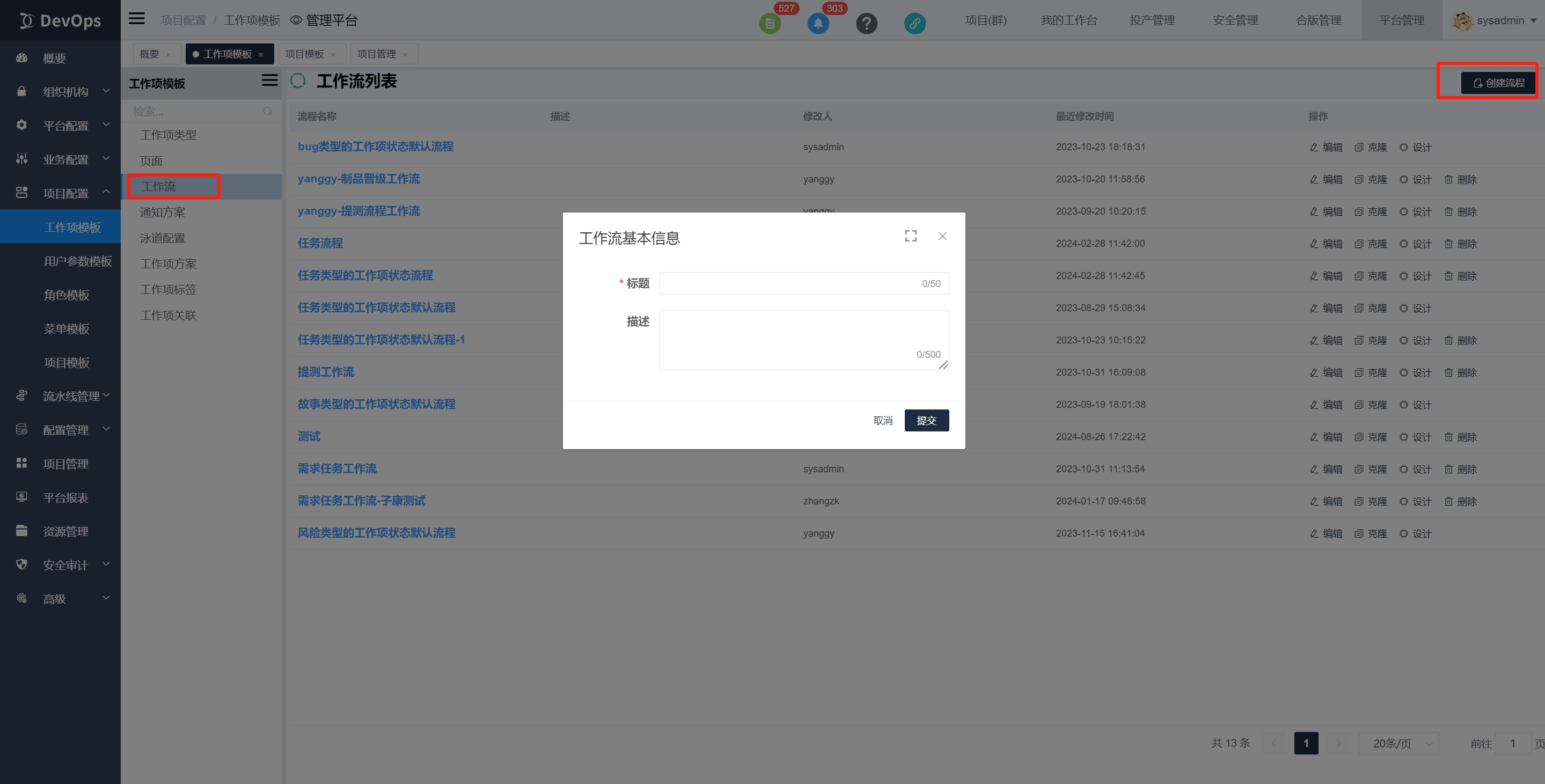This screenshot has width=1545, height=784.
Task: Toggle the hamburger menu beside DevOps logo
Action: [x=137, y=19]
